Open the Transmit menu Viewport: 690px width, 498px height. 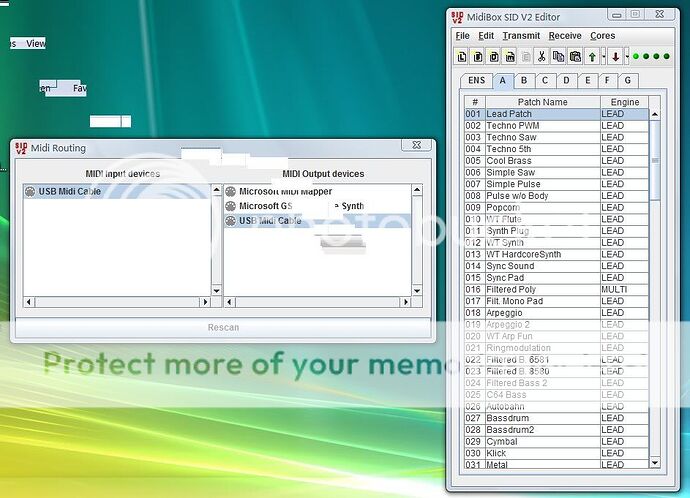pyautogui.click(x=521, y=36)
